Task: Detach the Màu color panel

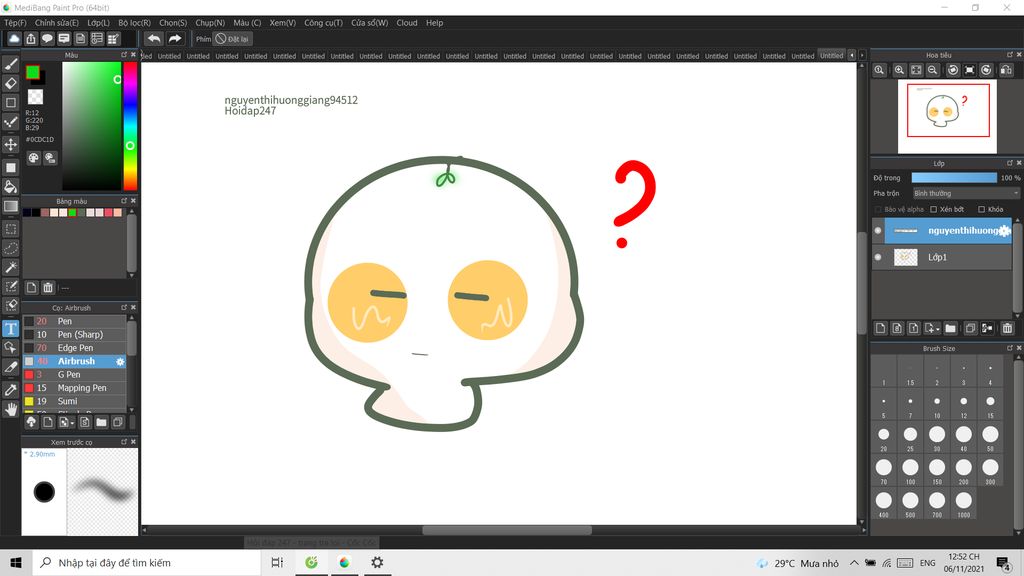Action: coord(124,55)
